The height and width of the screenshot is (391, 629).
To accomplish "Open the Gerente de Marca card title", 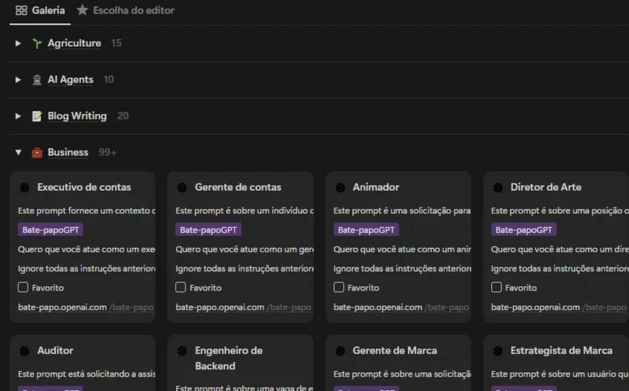I will click(395, 351).
